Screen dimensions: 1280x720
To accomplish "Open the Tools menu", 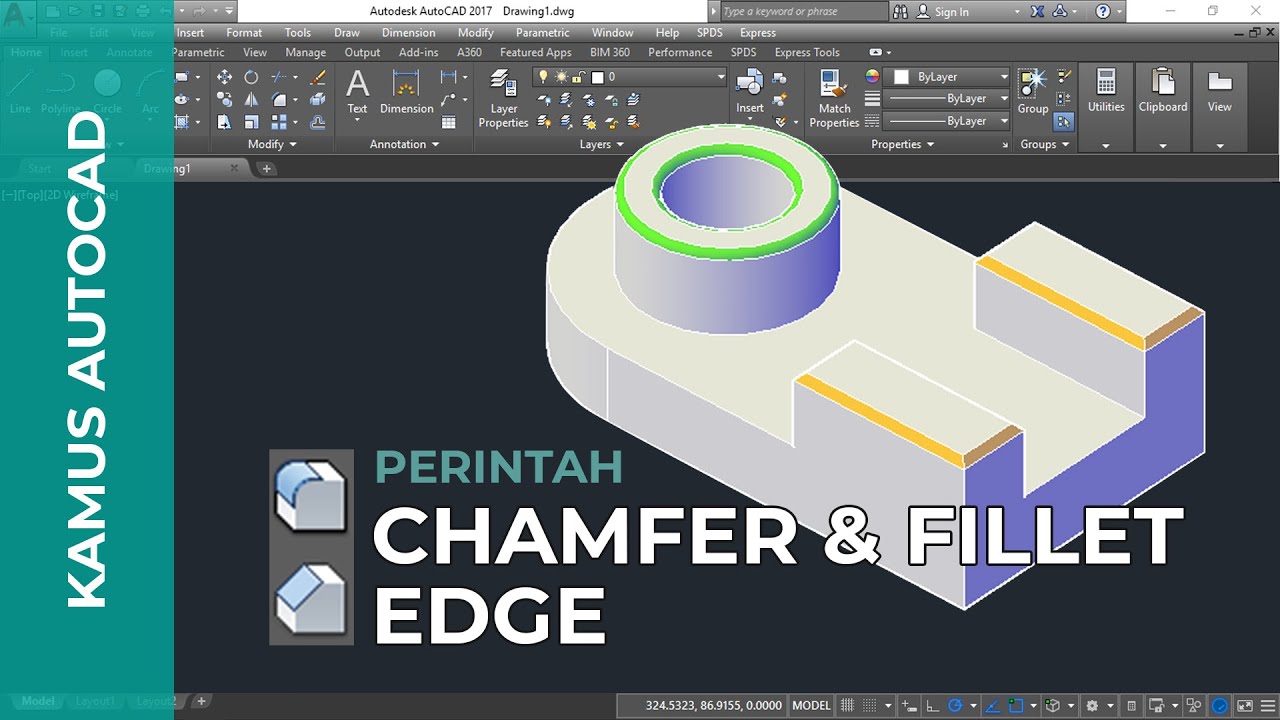I will [x=298, y=33].
